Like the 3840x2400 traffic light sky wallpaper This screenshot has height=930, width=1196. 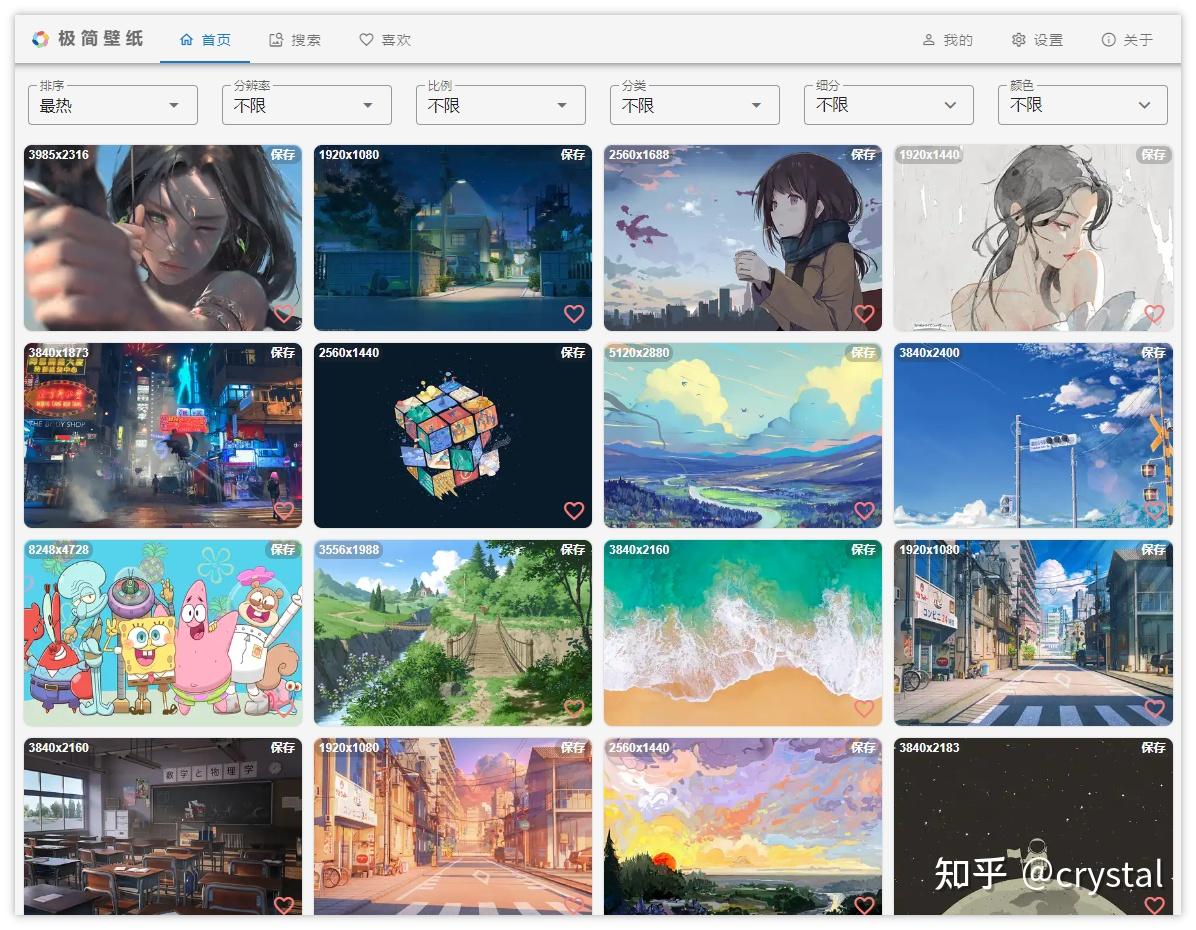(x=1154, y=510)
